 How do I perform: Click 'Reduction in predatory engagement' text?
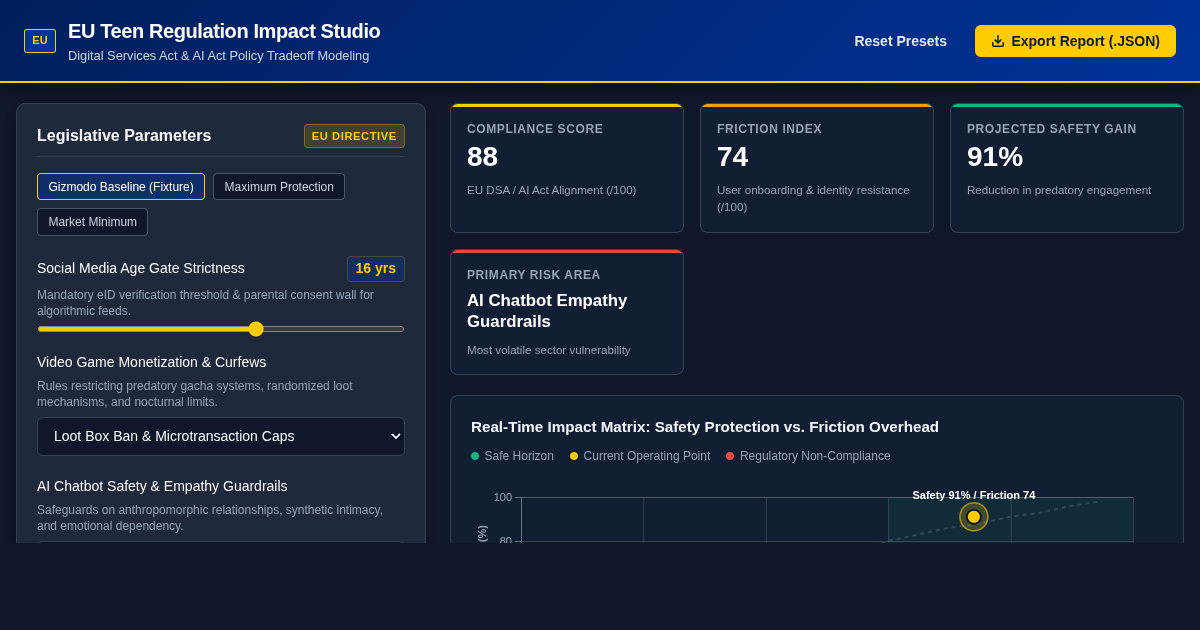(x=1059, y=190)
